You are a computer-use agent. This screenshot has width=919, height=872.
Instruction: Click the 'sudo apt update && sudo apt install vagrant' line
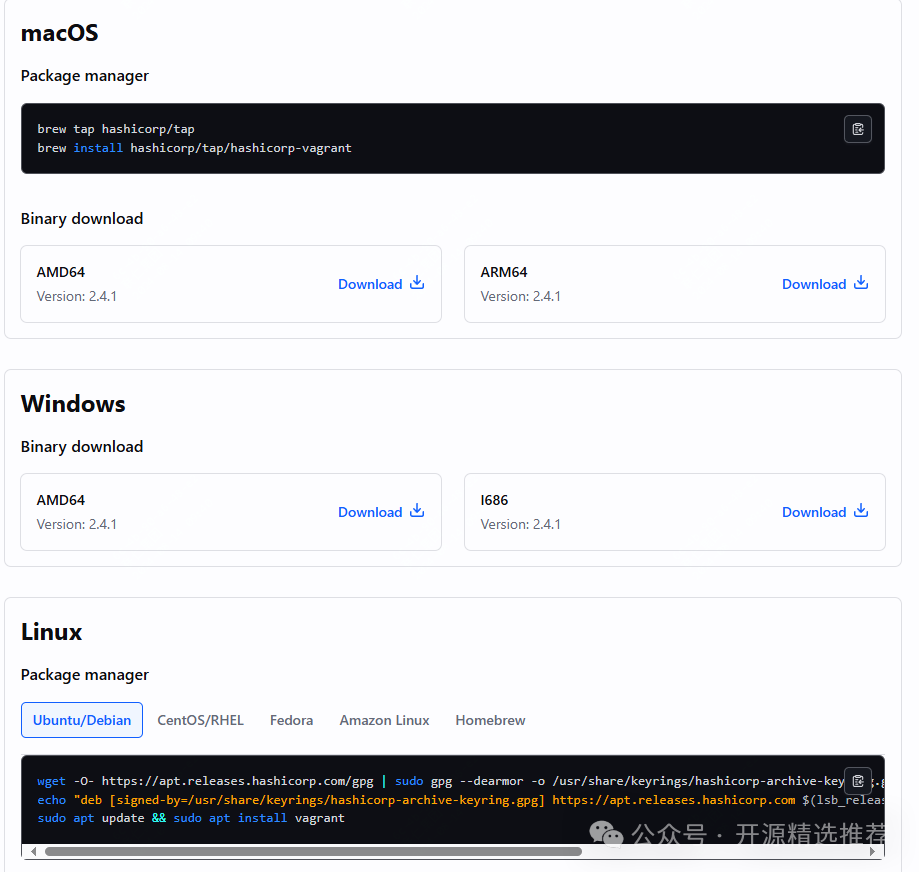pos(191,818)
